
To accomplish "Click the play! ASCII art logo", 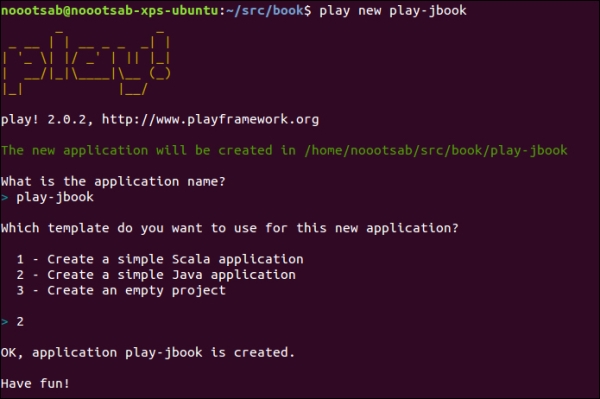I will (86, 63).
